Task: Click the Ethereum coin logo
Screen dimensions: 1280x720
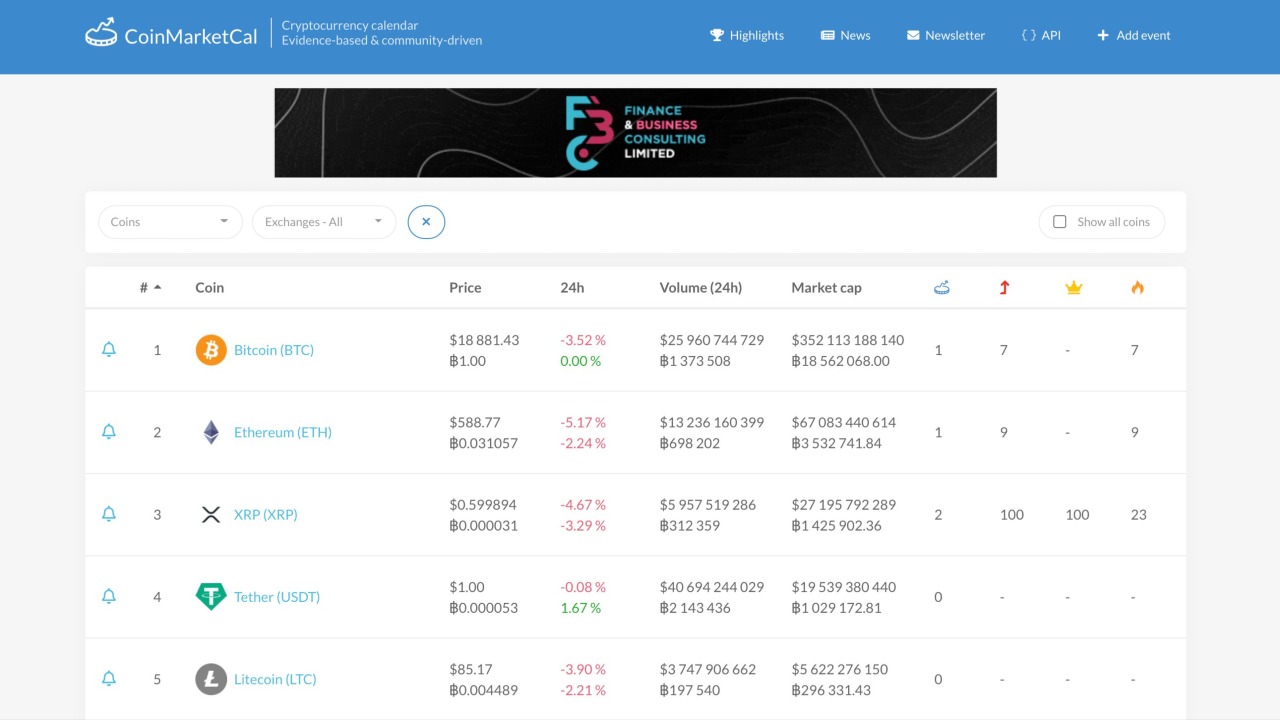Action: pos(211,432)
